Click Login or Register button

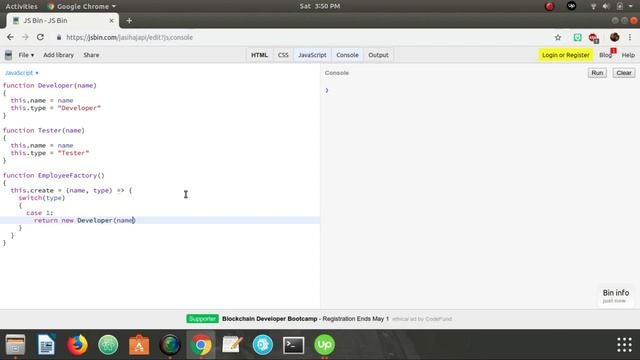click(x=565, y=55)
